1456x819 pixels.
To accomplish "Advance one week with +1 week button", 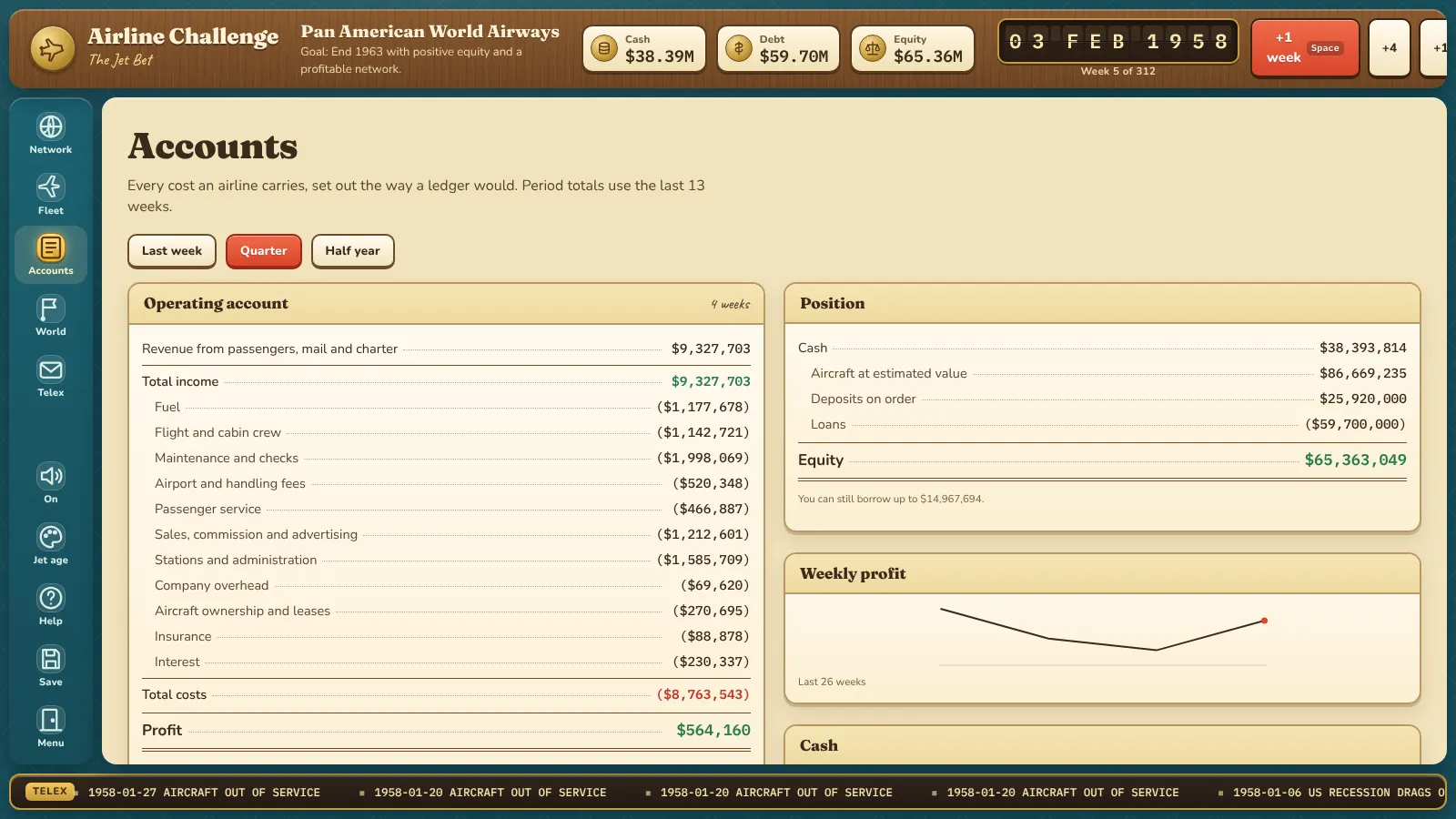I will (x=1305, y=48).
